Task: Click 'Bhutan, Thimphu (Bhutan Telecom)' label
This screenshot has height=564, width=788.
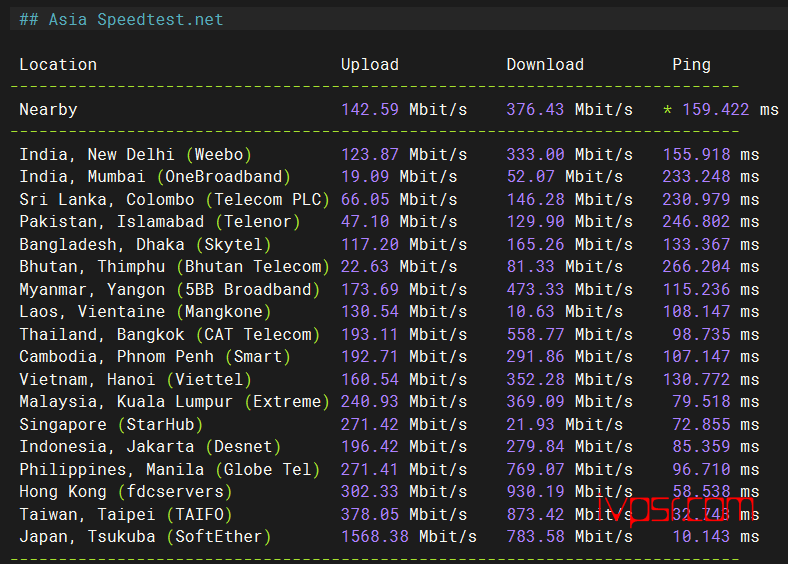Action: (175, 266)
